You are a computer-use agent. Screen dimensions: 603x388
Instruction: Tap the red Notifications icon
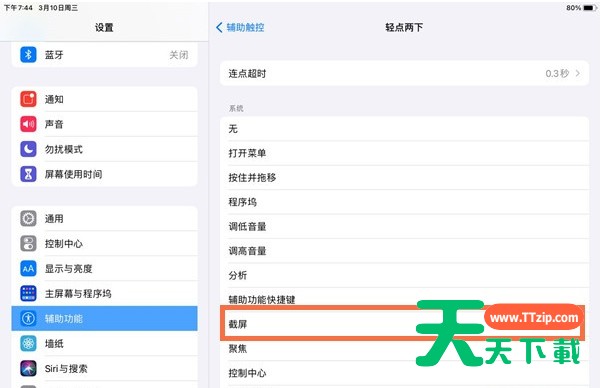[x=28, y=99]
